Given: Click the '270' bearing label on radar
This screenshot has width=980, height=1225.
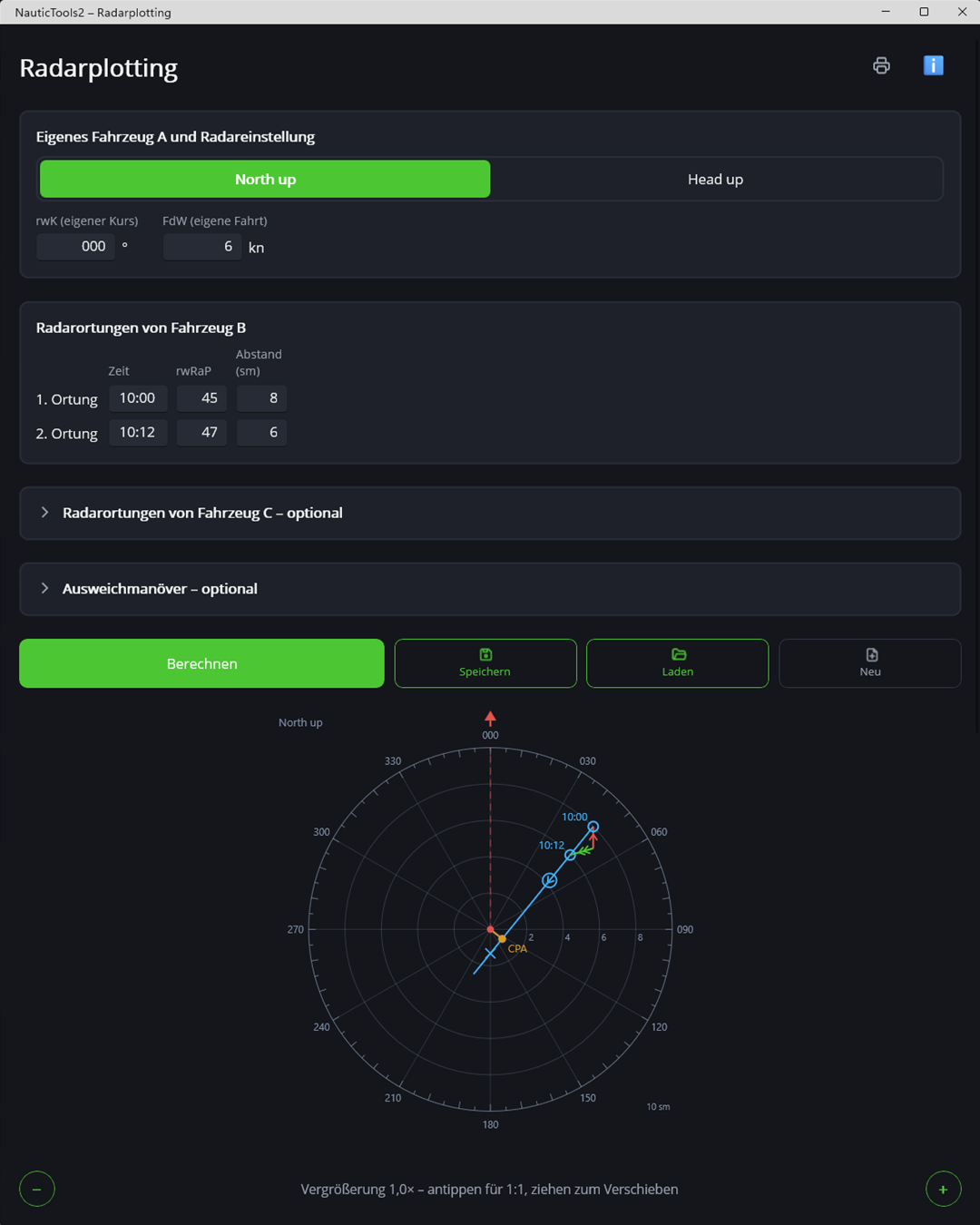Looking at the screenshot, I should (296, 929).
